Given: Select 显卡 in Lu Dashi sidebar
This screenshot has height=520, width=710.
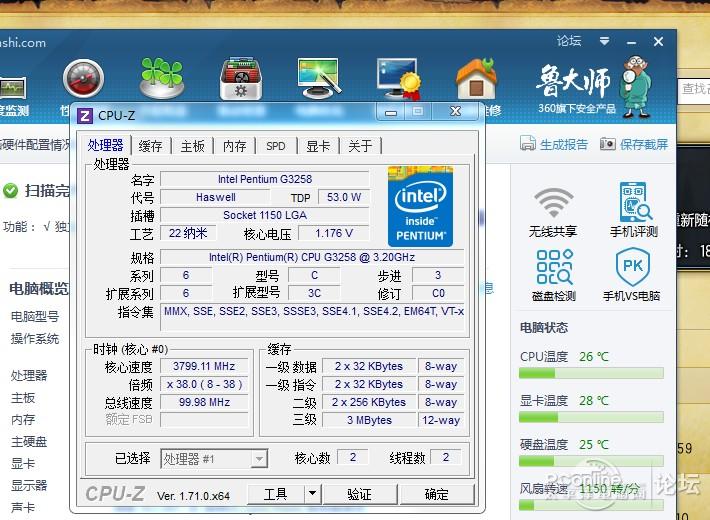Looking at the screenshot, I should pyautogui.click(x=23, y=463).
